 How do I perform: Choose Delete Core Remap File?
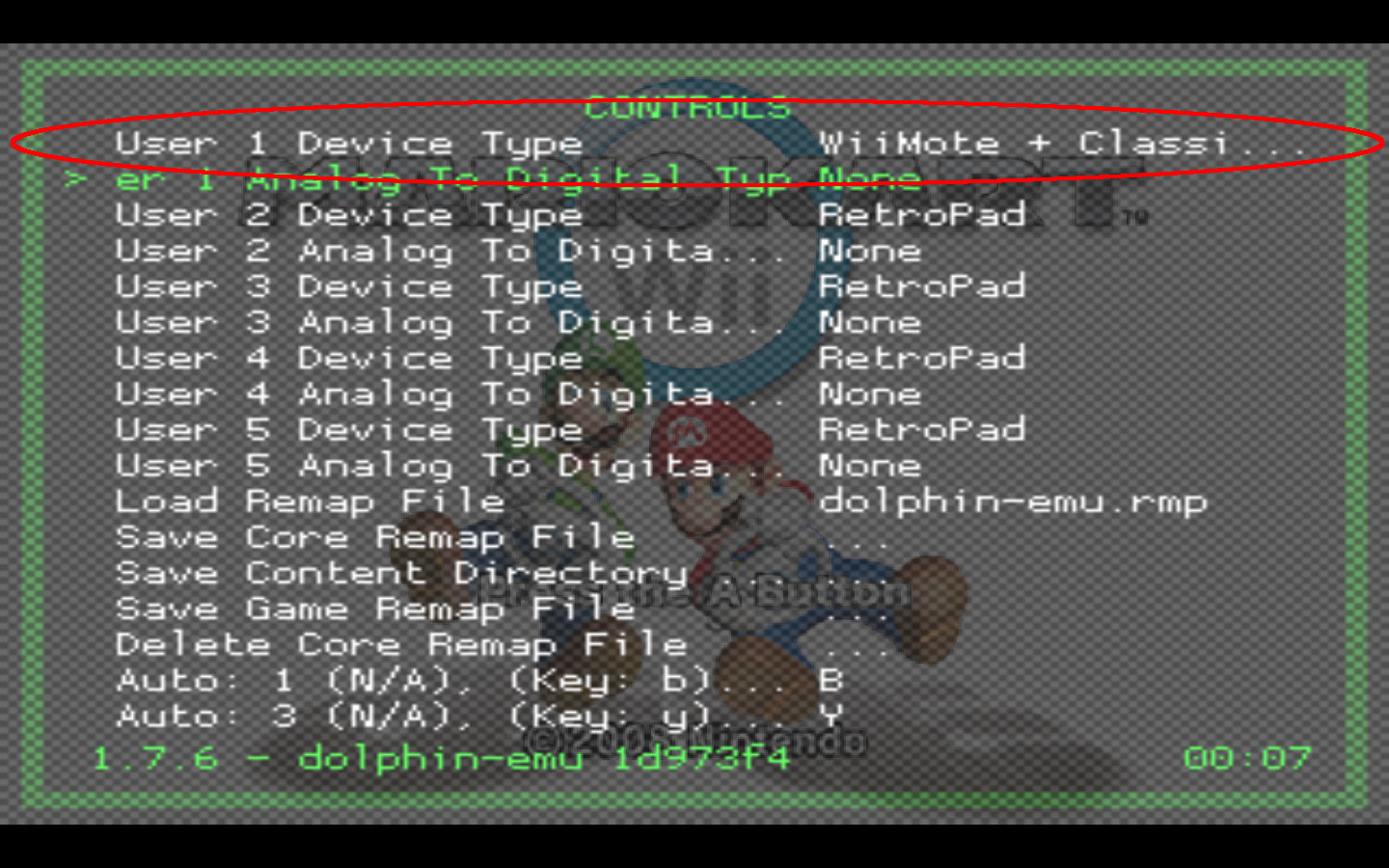[x=401, y=644]
